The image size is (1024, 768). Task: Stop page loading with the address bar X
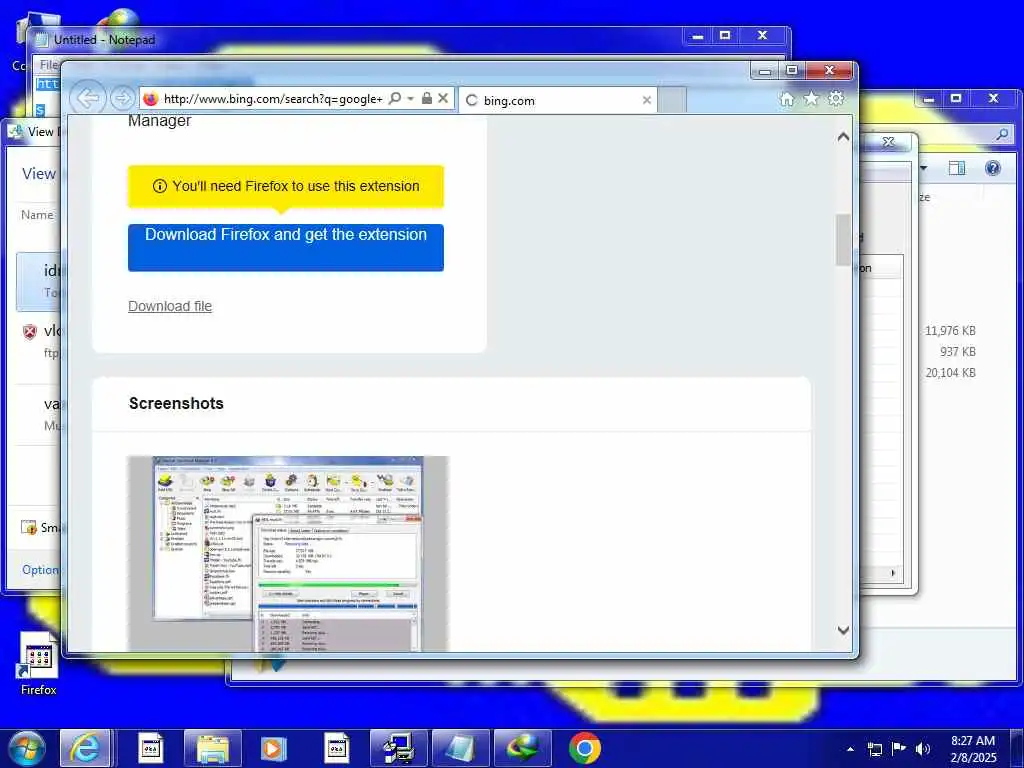443,99
